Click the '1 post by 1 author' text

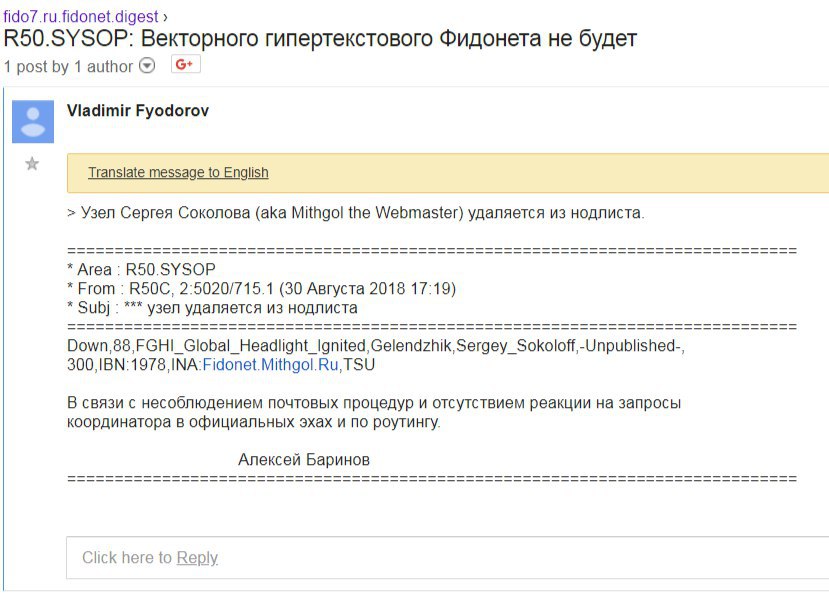coord(68,67)
